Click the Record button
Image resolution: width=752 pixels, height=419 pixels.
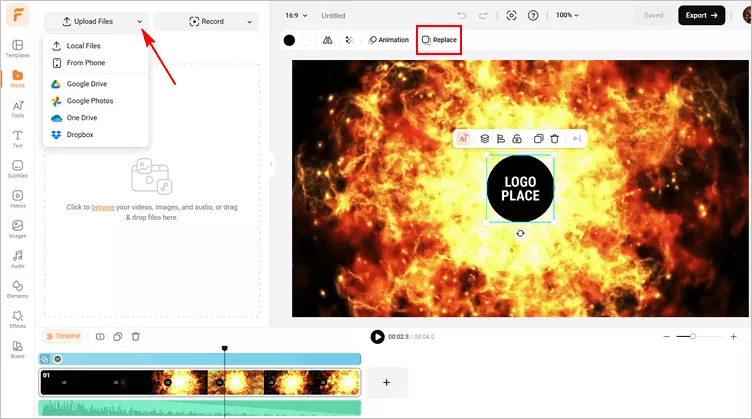(206, 22)
